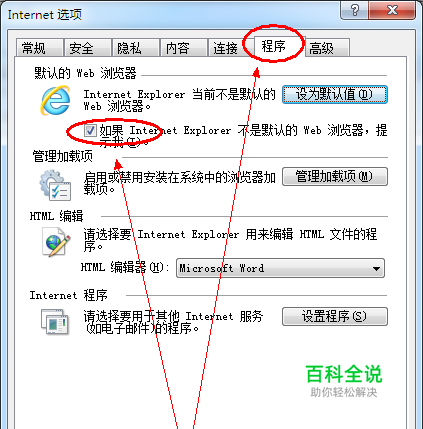Click the manage add-ons gear icon

[x=55, y=185]
